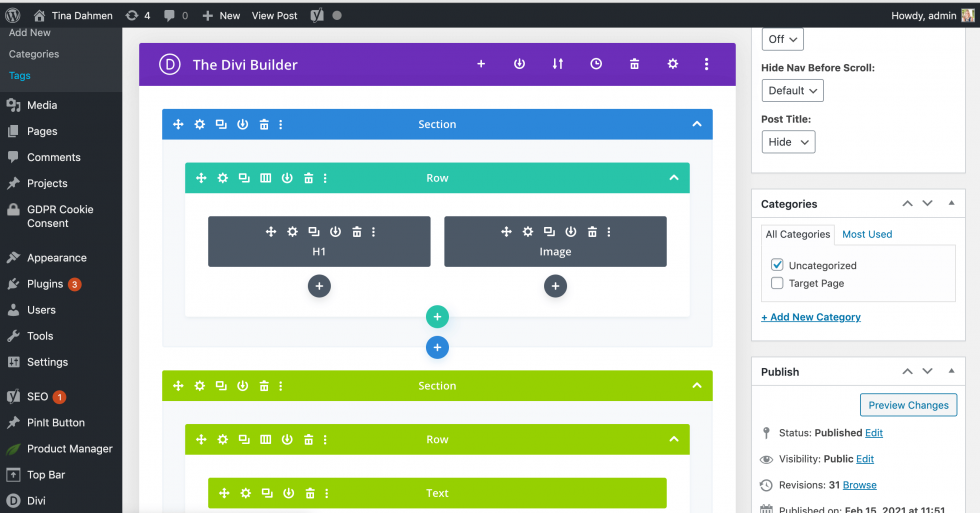Check the Target Page category

777,283
